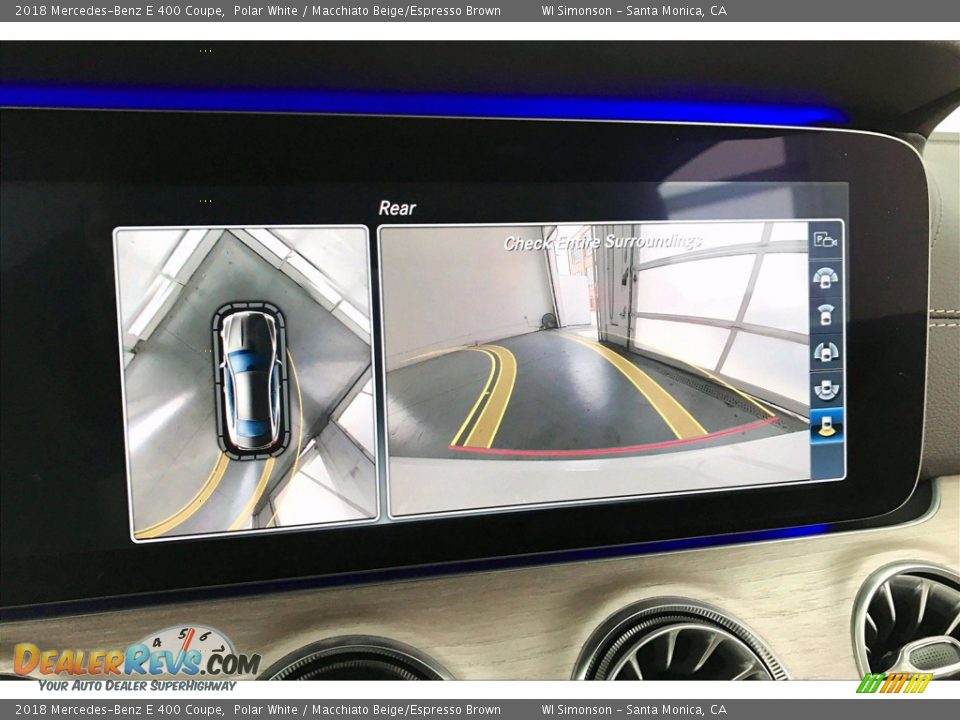The height and width of the screenshot is (720, 960).
Task: Select the narrow front camera view icon
Action: coord(826,315)
